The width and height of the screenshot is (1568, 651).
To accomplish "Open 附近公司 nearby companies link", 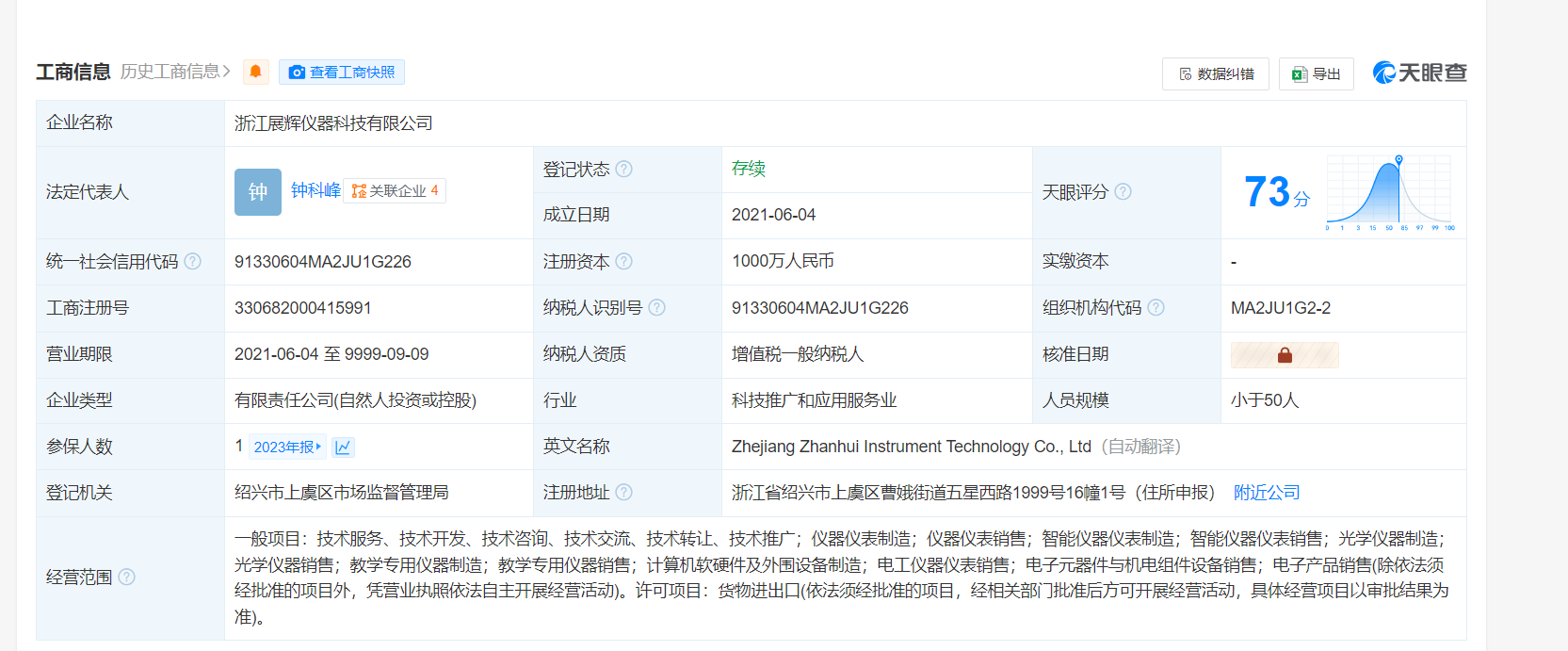I will 1267,492.
